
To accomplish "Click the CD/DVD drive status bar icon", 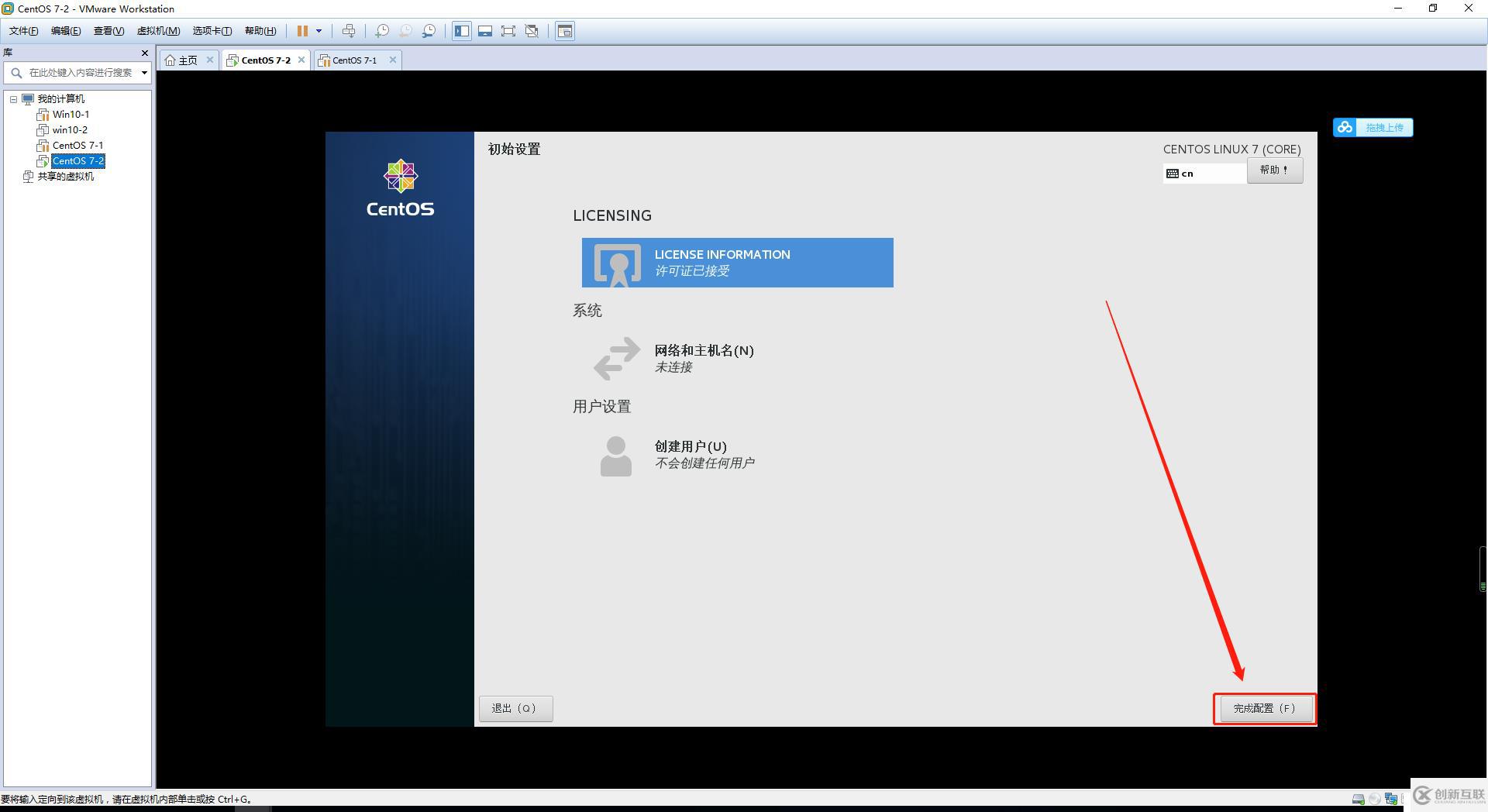I will click(x=1375, y=799).
